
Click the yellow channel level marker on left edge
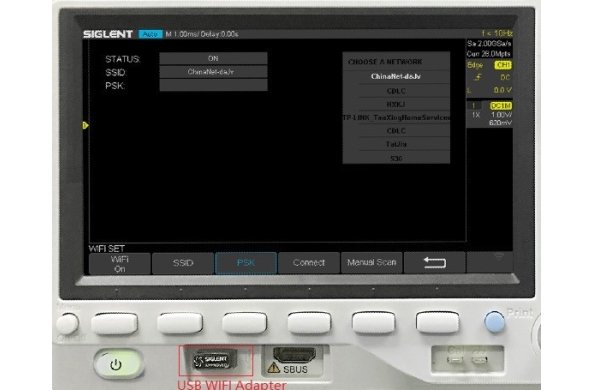(86, 125)
